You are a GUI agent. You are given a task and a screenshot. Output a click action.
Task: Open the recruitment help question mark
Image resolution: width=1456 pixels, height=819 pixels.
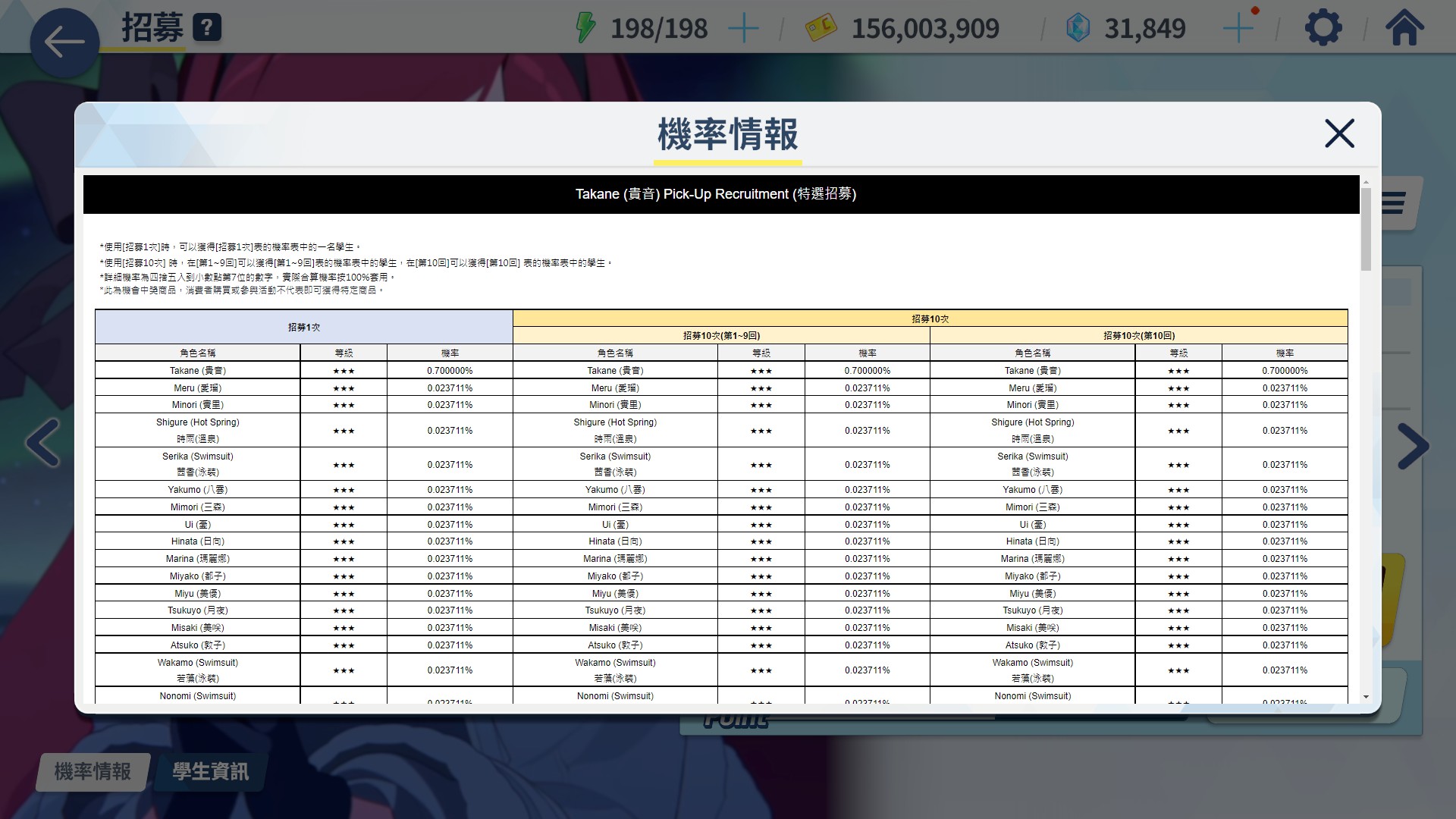coord(207,28)
